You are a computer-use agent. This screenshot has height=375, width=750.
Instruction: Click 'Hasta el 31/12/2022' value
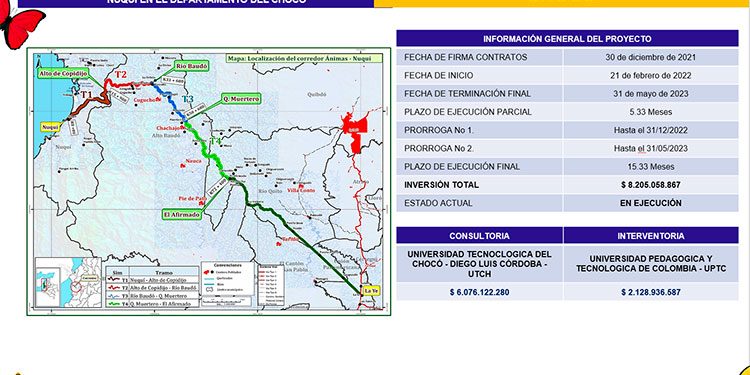click(651, 130)
